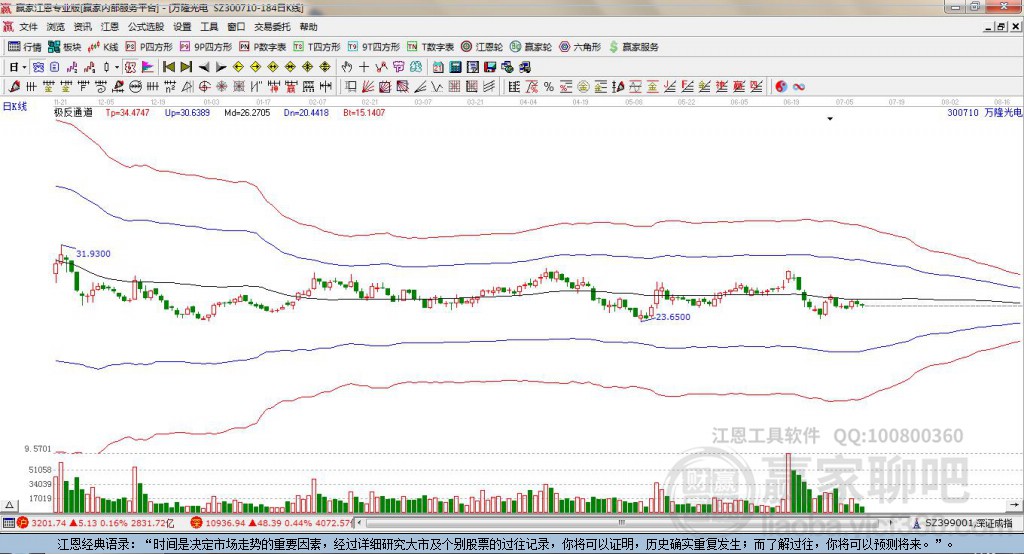Image resolution: width=1024 pixels, height=554 pixels.
Task: Open the 交易委托 menu
Action: click(272, 27)
